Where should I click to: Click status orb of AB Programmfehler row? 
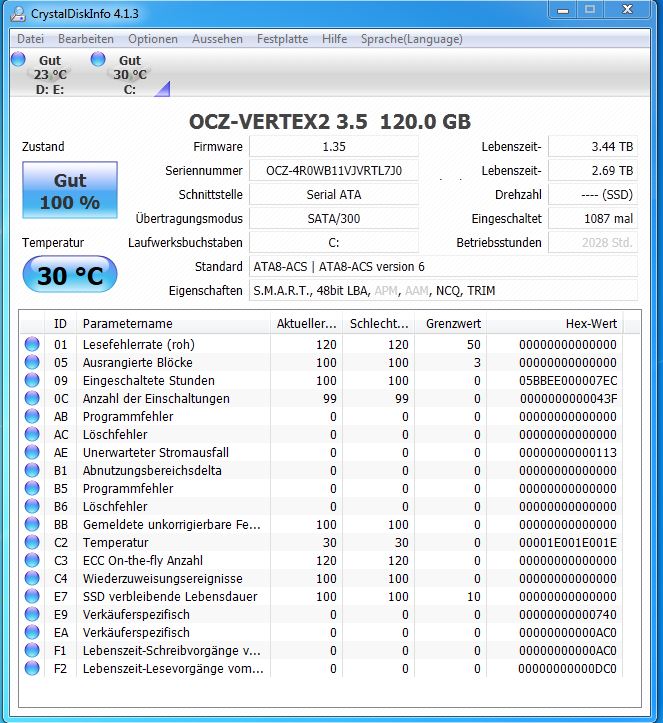point(32,416)
